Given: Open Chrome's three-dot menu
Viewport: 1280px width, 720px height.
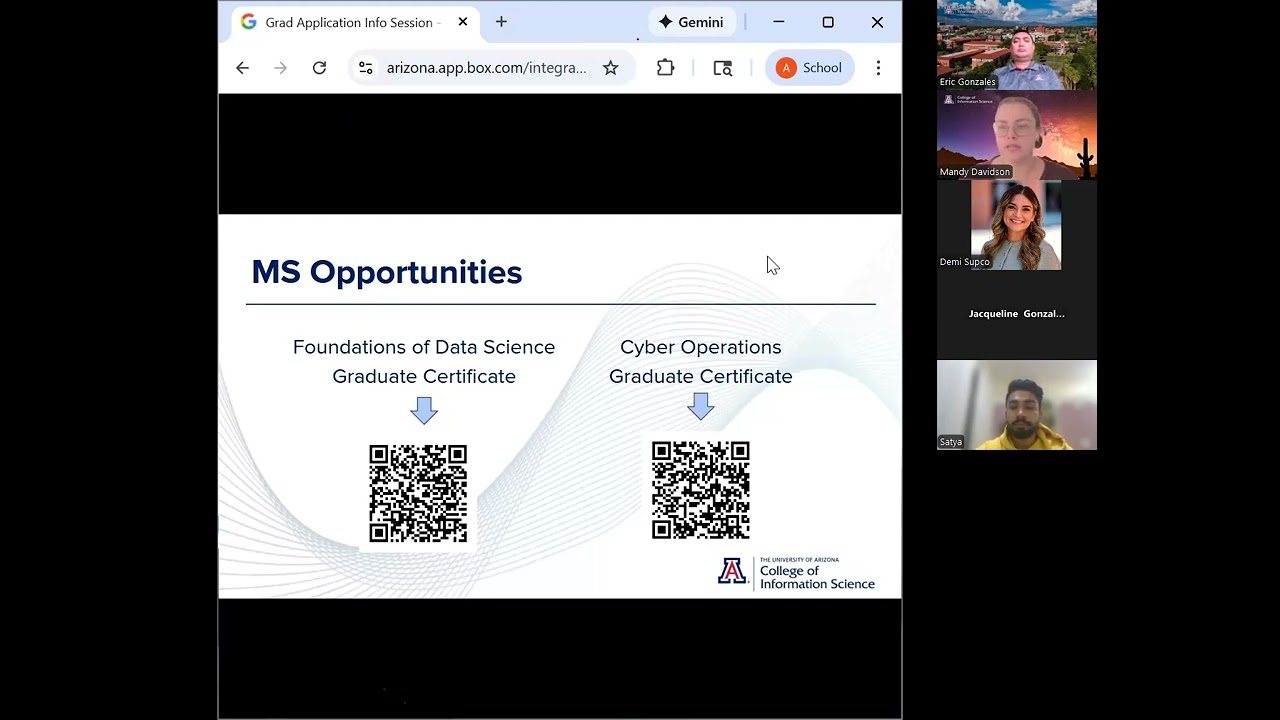Looking at the screenshot, I should 878,68.
